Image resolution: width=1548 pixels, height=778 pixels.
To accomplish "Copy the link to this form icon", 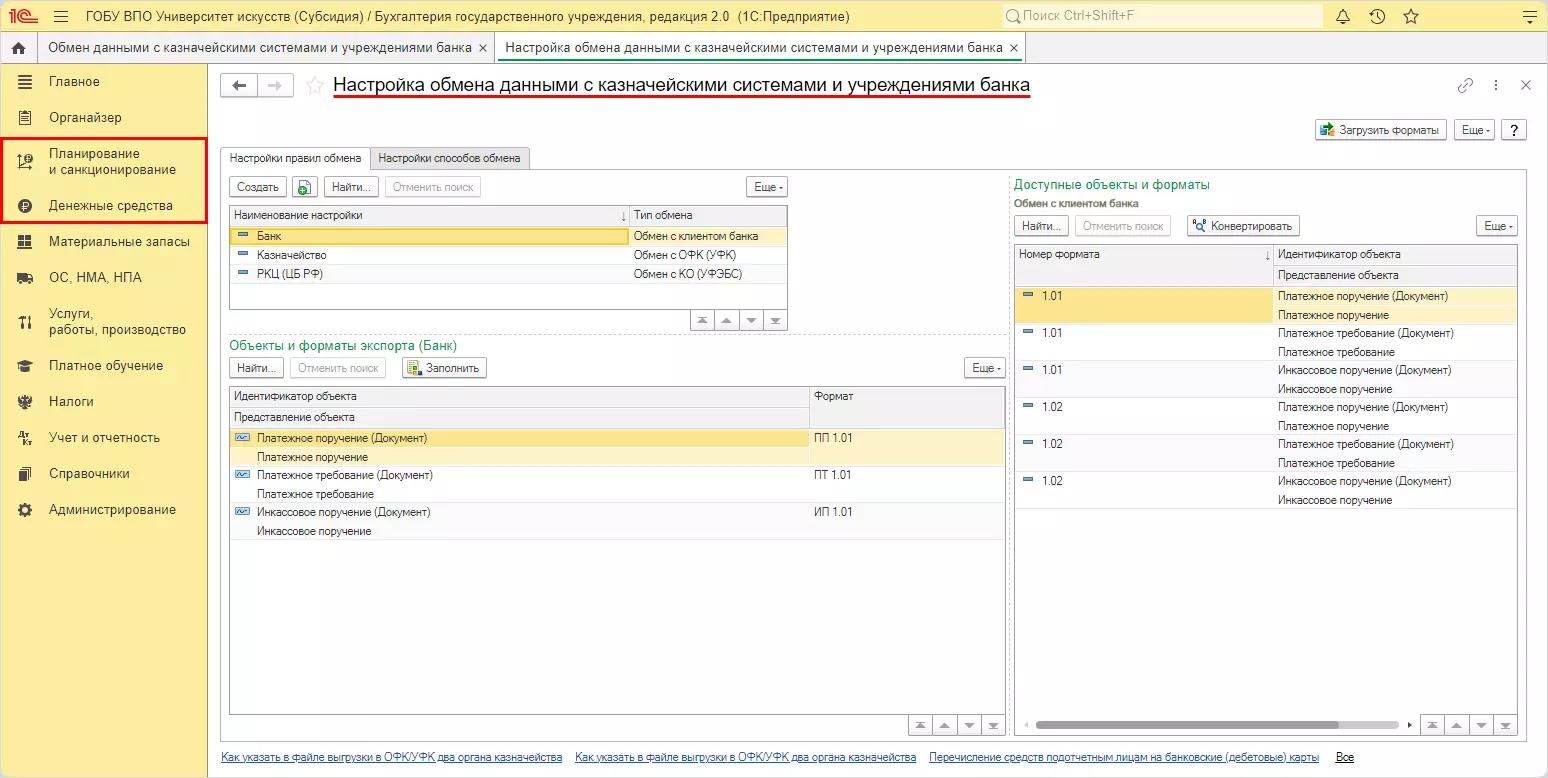I will tap(1465, 86).
